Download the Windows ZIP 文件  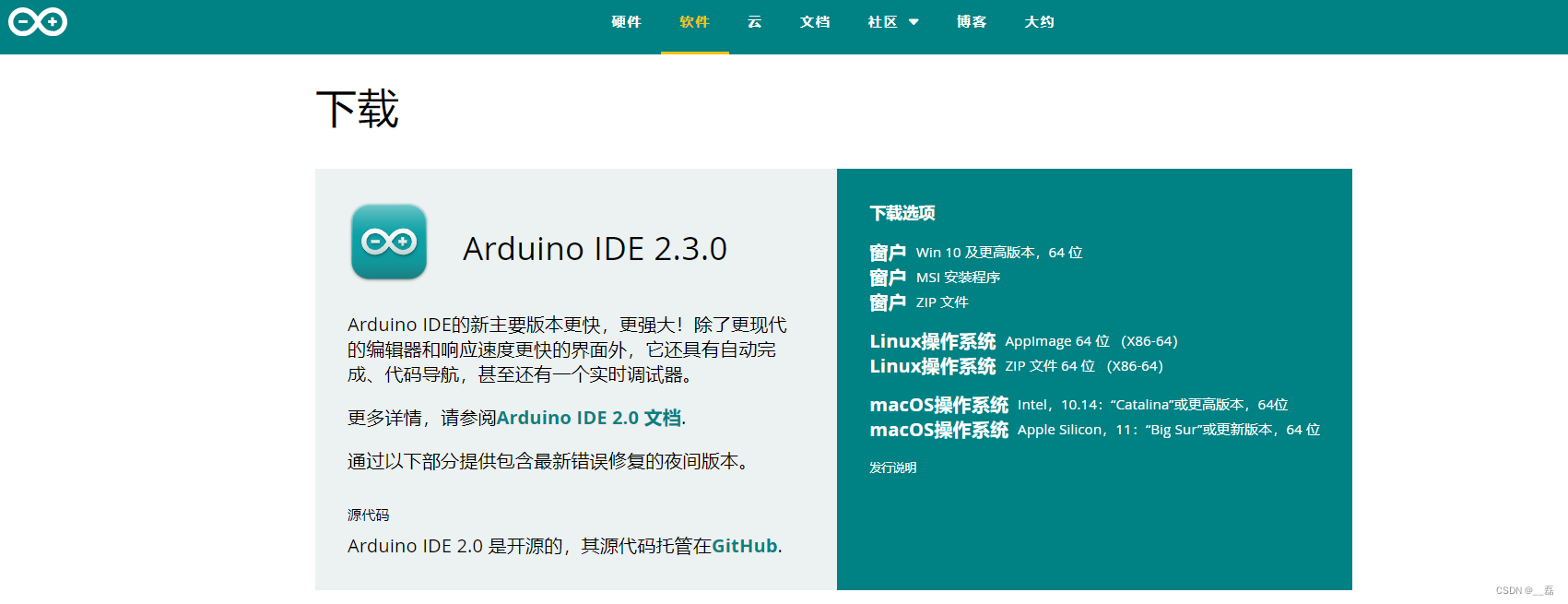coord(919,302)
